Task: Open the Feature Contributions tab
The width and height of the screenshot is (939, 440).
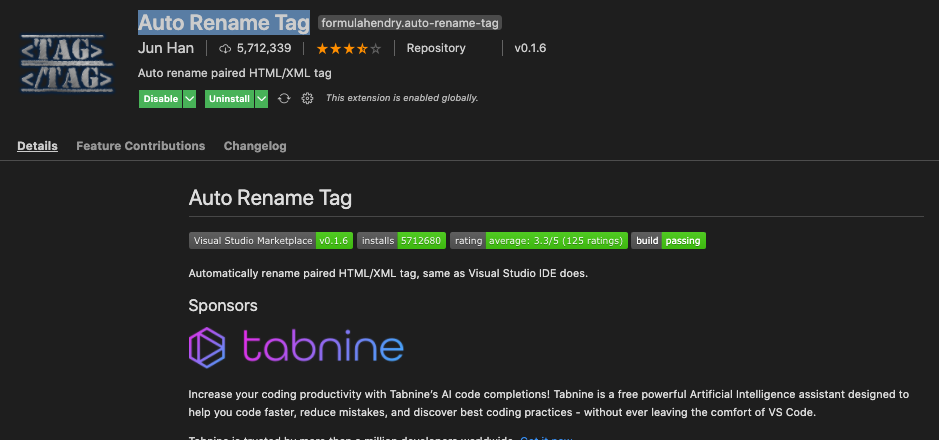Action: [x=141, y=146]
